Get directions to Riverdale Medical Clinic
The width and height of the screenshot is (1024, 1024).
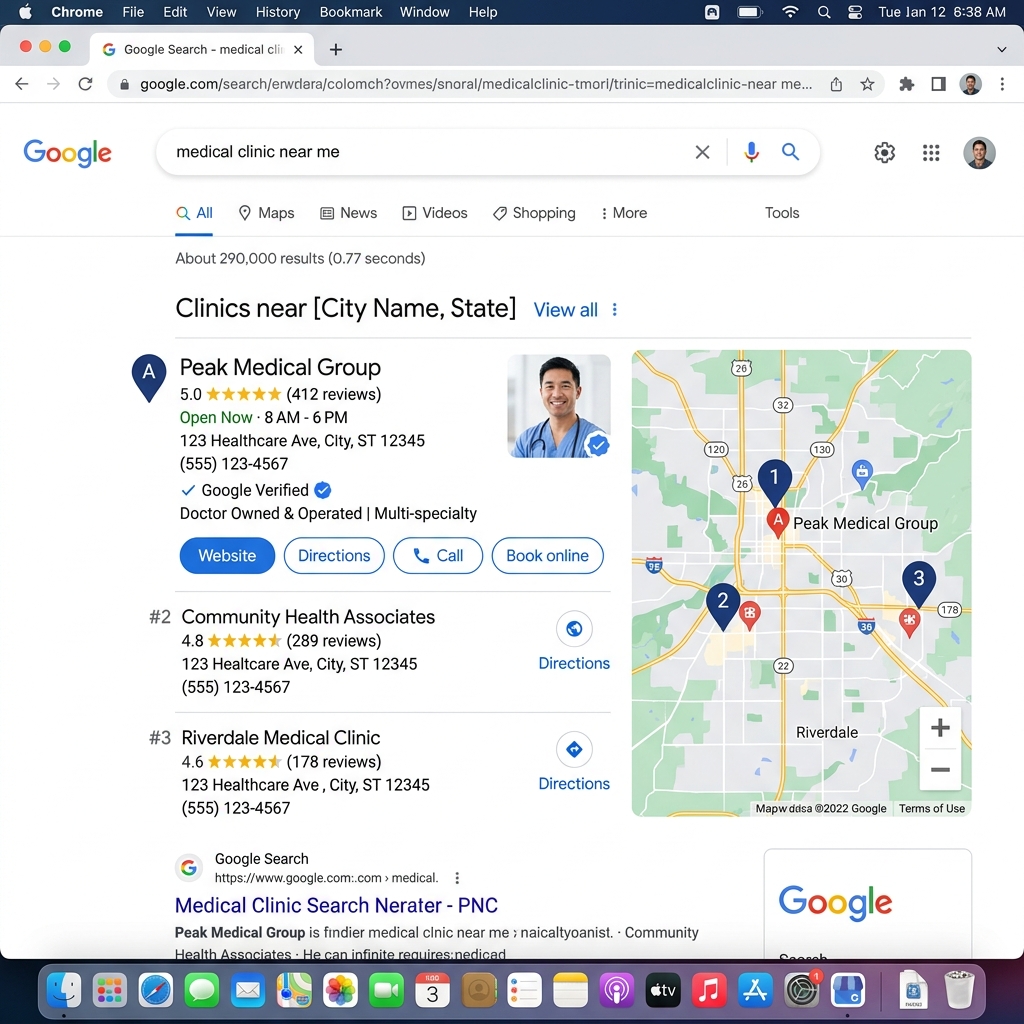574,763
